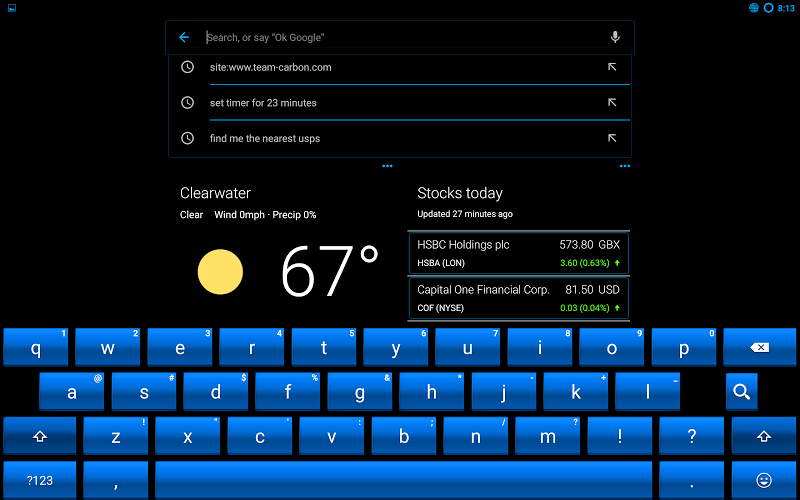800x500 pixels.
Task: Tap the back arrow in search bar
Action: (184, 37)
